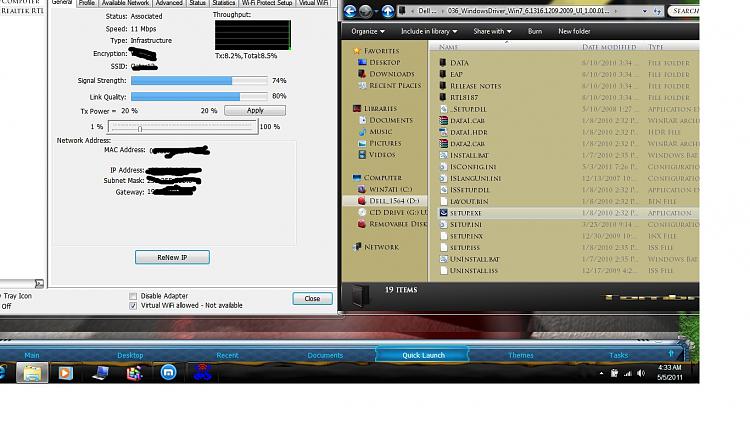
Task: Open the Maxthon browser taskbar icon
Action: [168, 372]
